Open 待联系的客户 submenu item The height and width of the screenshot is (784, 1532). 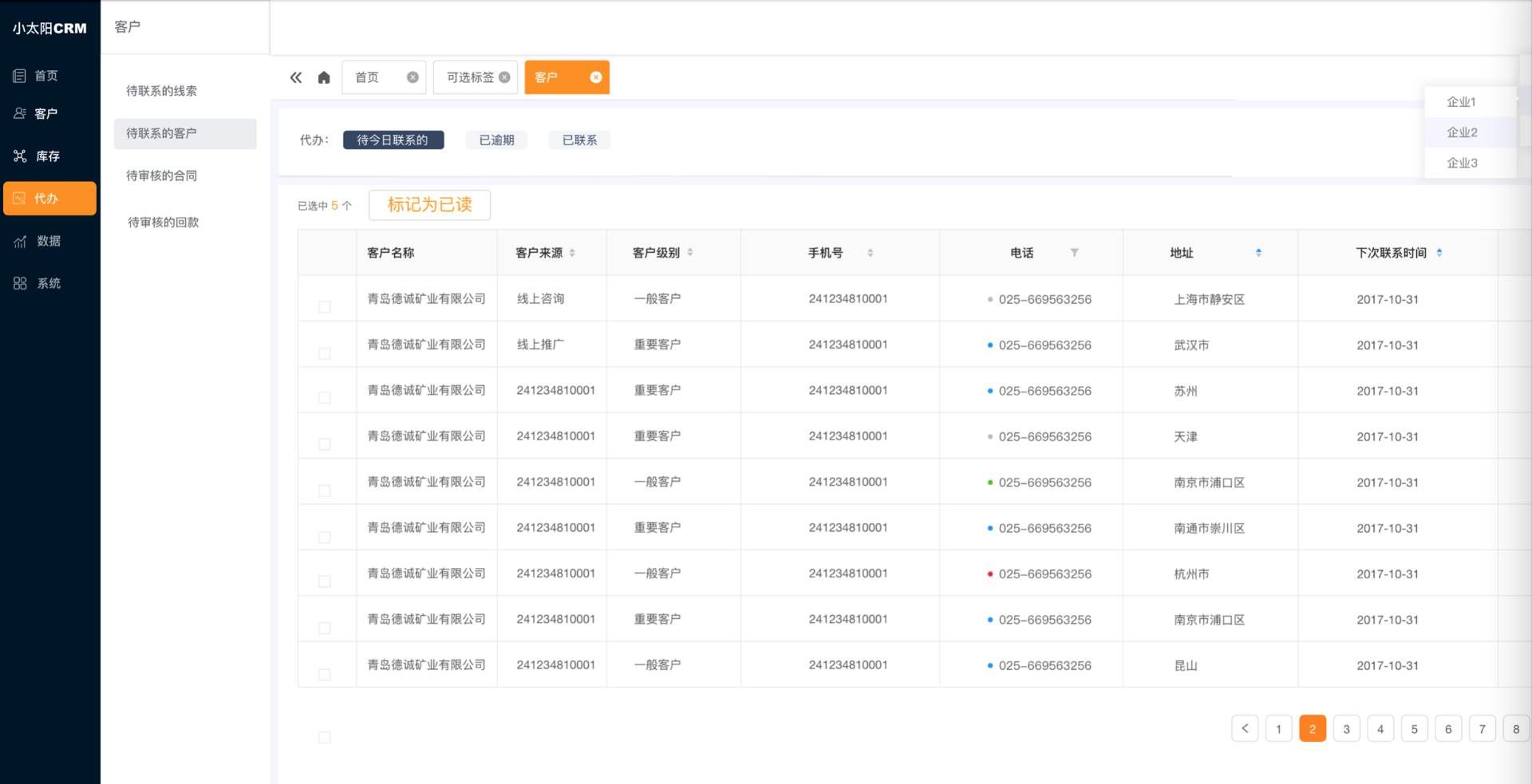click(185, 133)
